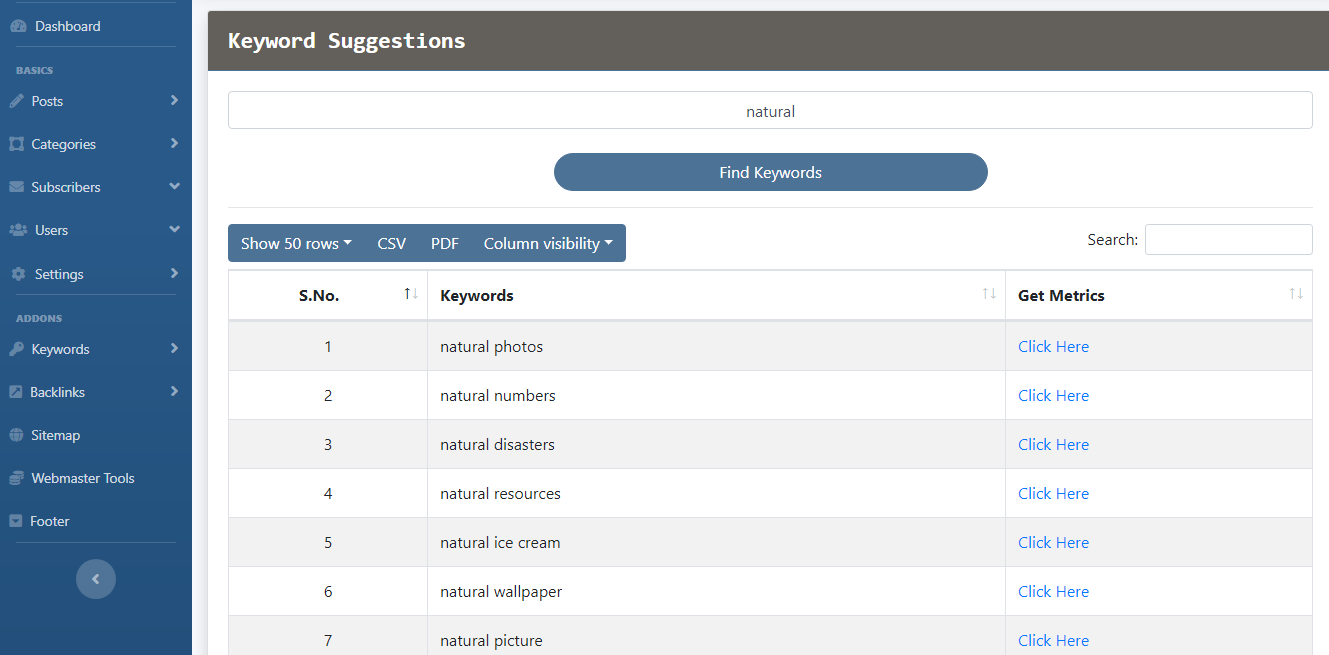Viewport: 1329px width, 655px height.
Task: Click the Subscribers envelope icon
Action: click(x=17, y=187)
